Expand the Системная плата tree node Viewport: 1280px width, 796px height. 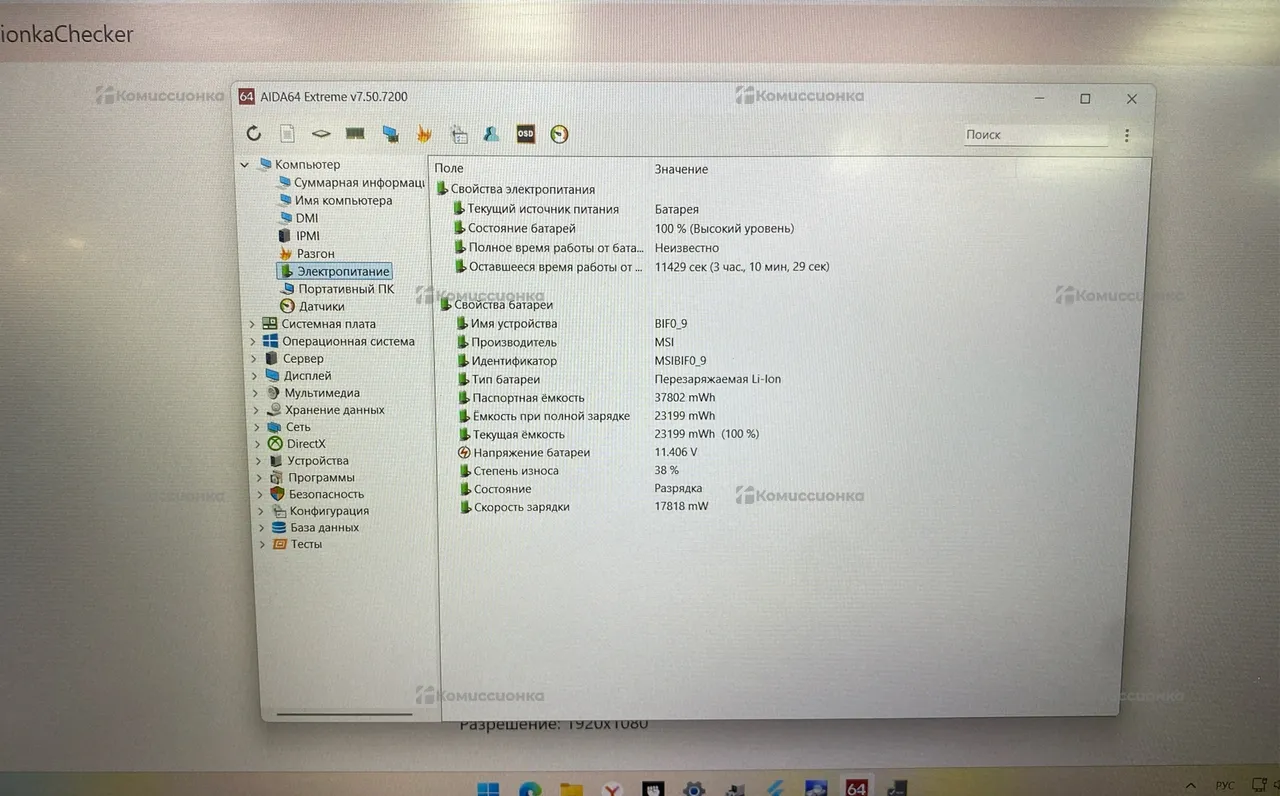[x=252, y=324]
